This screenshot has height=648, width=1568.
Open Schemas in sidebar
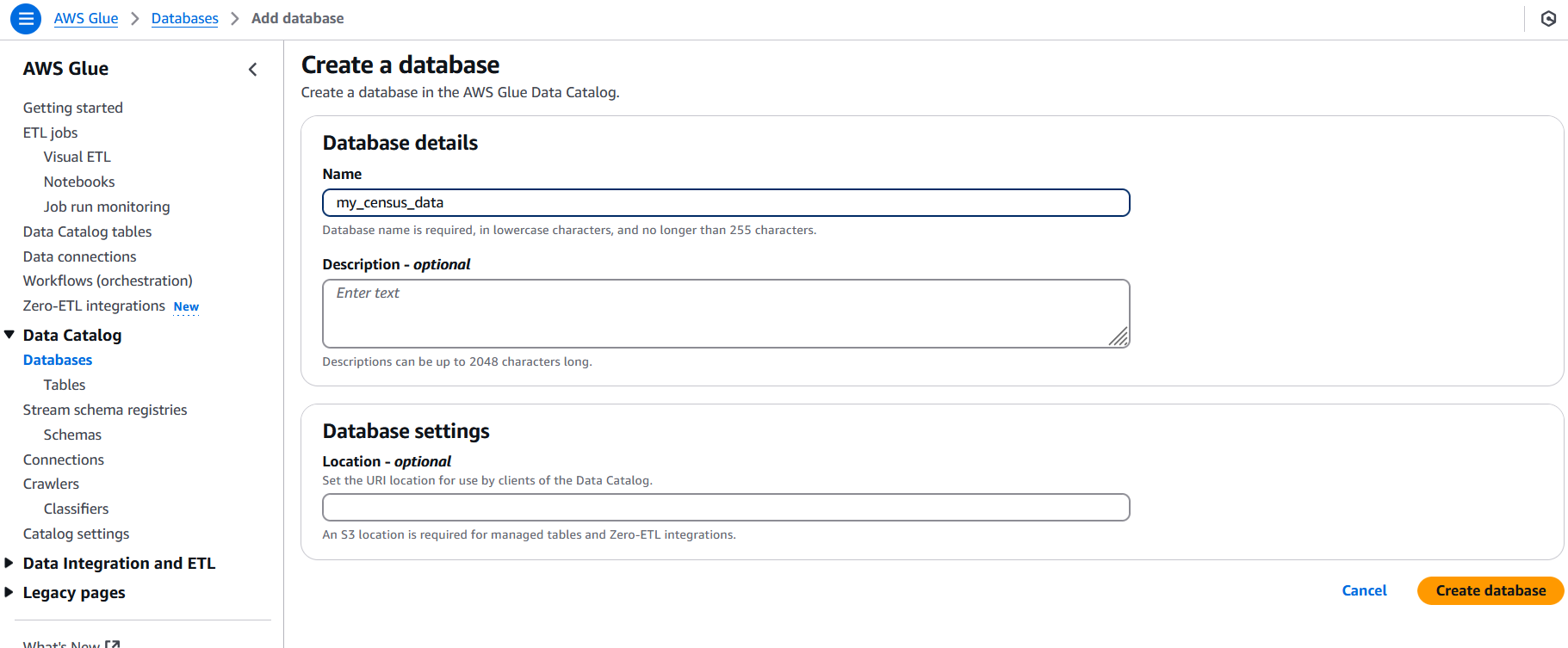(72, 435)
